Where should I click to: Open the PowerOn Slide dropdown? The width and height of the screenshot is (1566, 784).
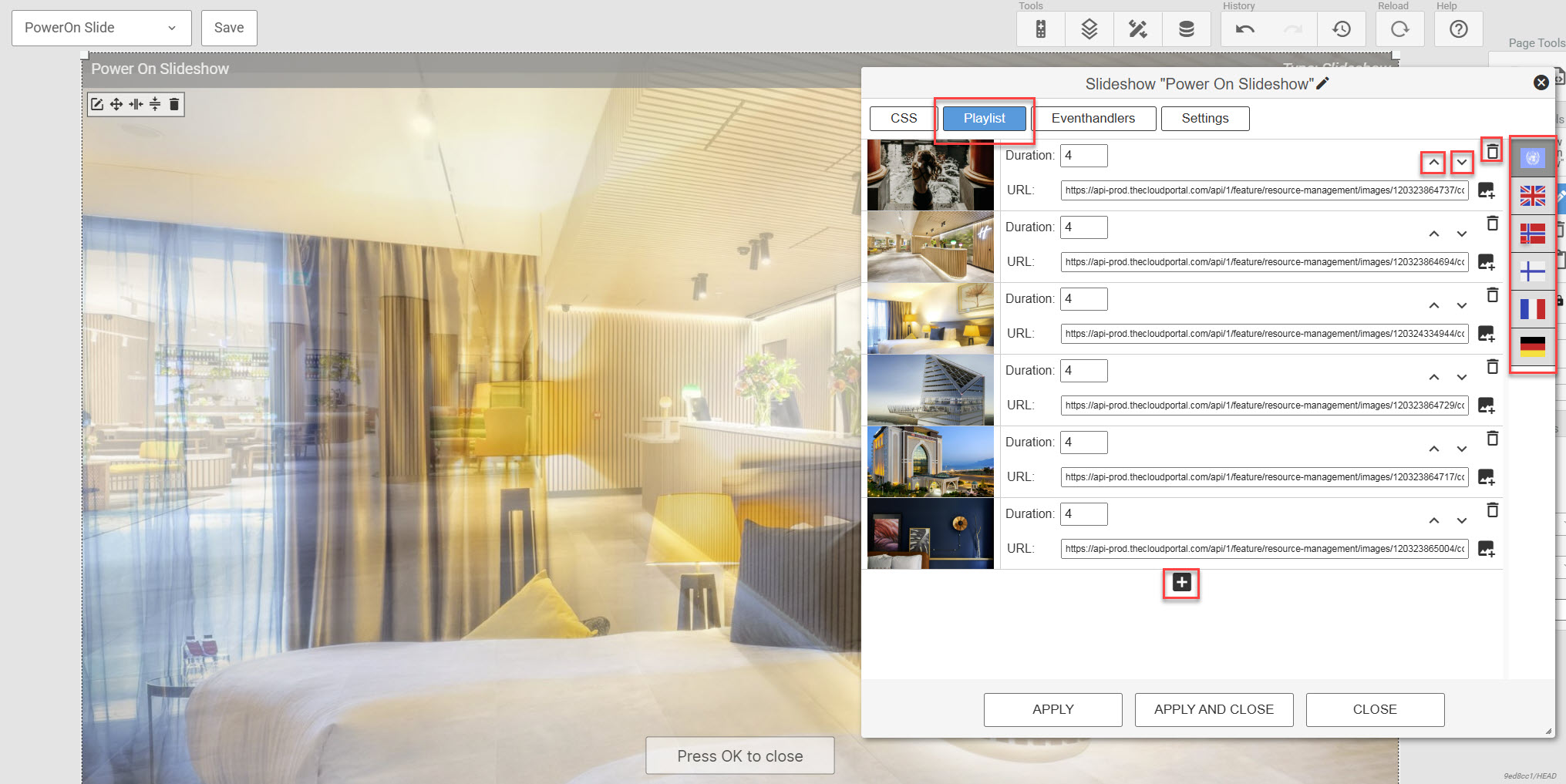pos(101,28)
